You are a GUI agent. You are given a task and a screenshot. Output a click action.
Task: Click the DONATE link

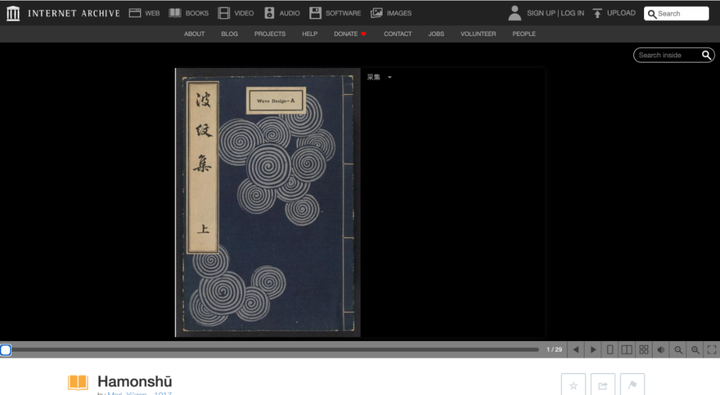pos(350,34)
